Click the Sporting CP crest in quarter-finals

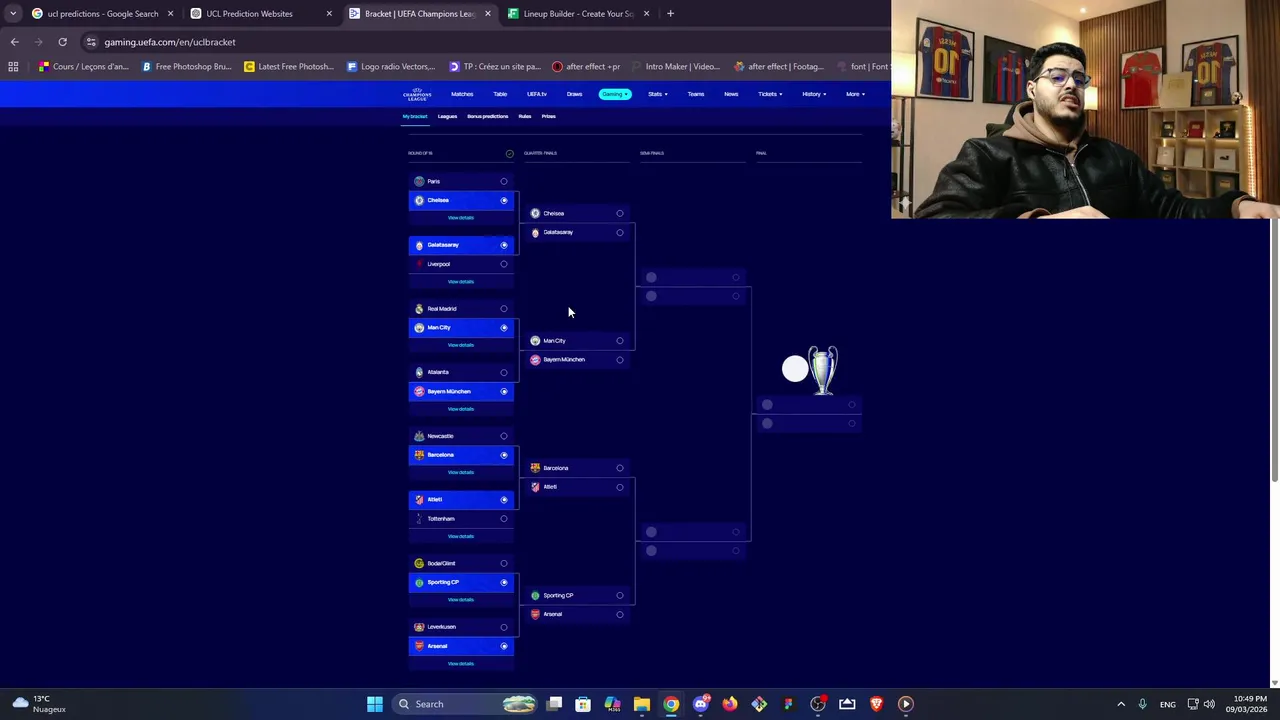tap(535, 596)
